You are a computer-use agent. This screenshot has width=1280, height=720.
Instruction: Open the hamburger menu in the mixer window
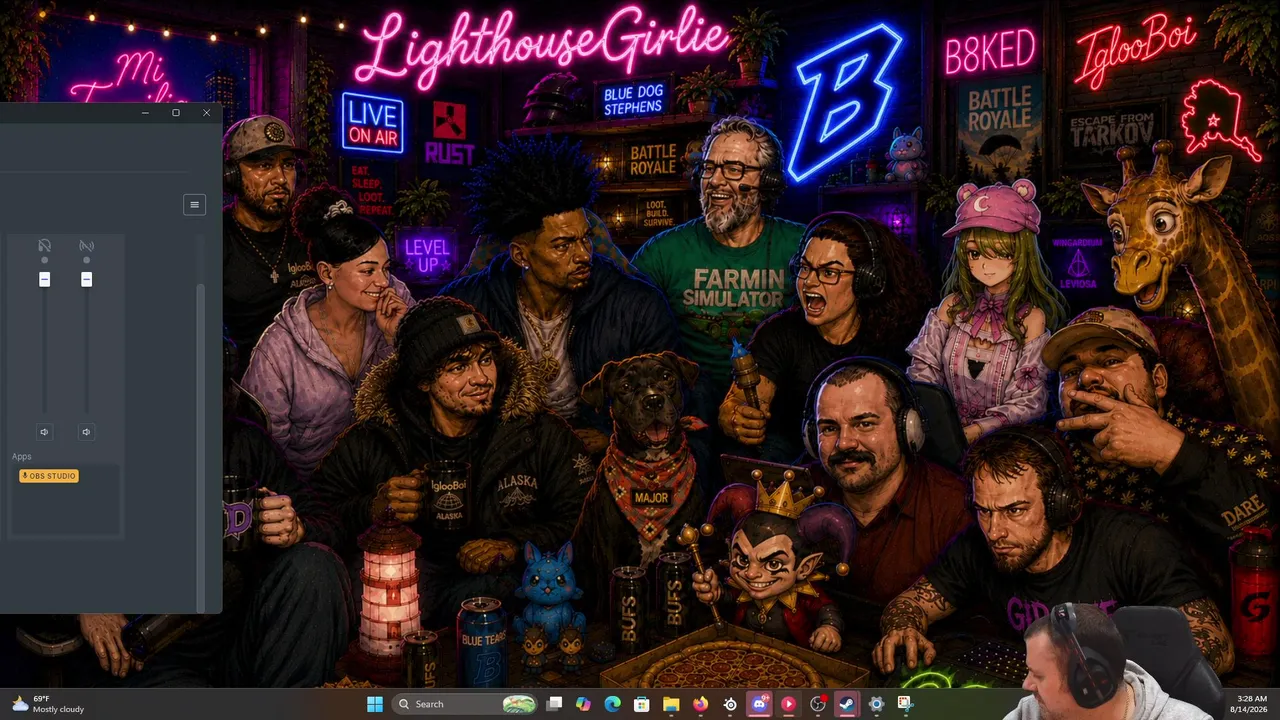(194, 204)
